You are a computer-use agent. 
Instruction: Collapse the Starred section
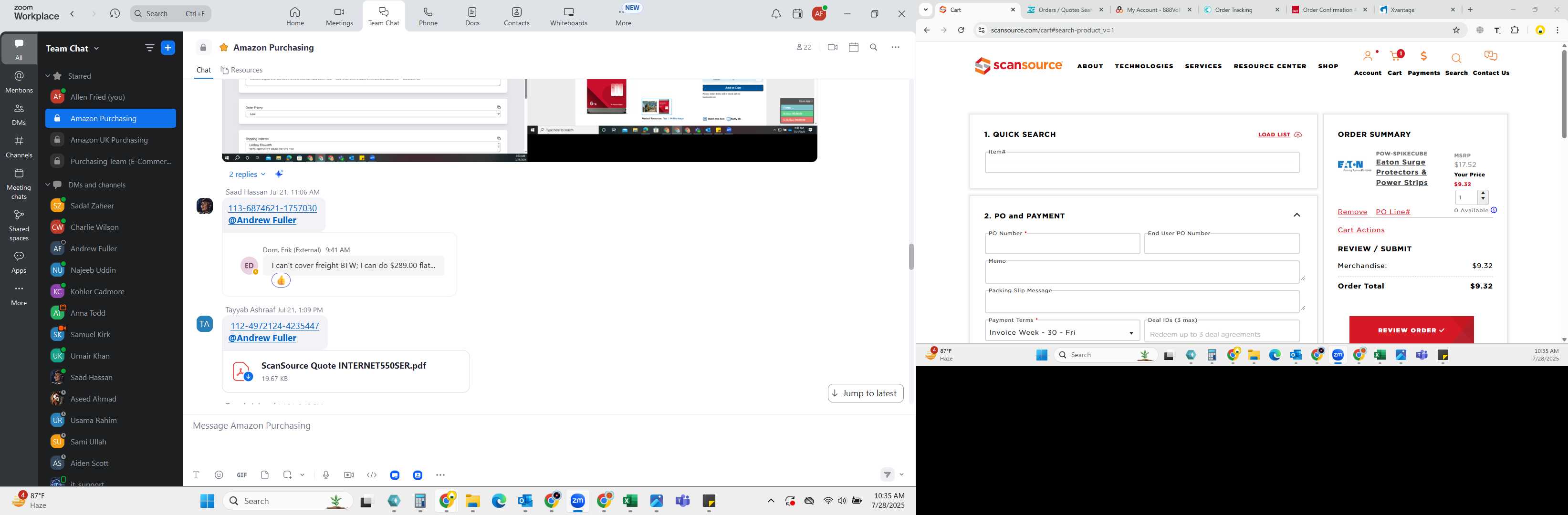(47, 76)
